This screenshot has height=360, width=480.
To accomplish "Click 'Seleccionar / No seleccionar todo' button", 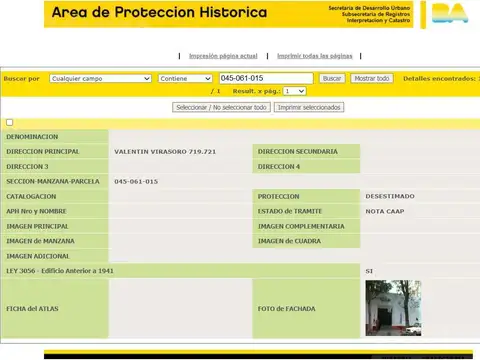I will point(221,107).
